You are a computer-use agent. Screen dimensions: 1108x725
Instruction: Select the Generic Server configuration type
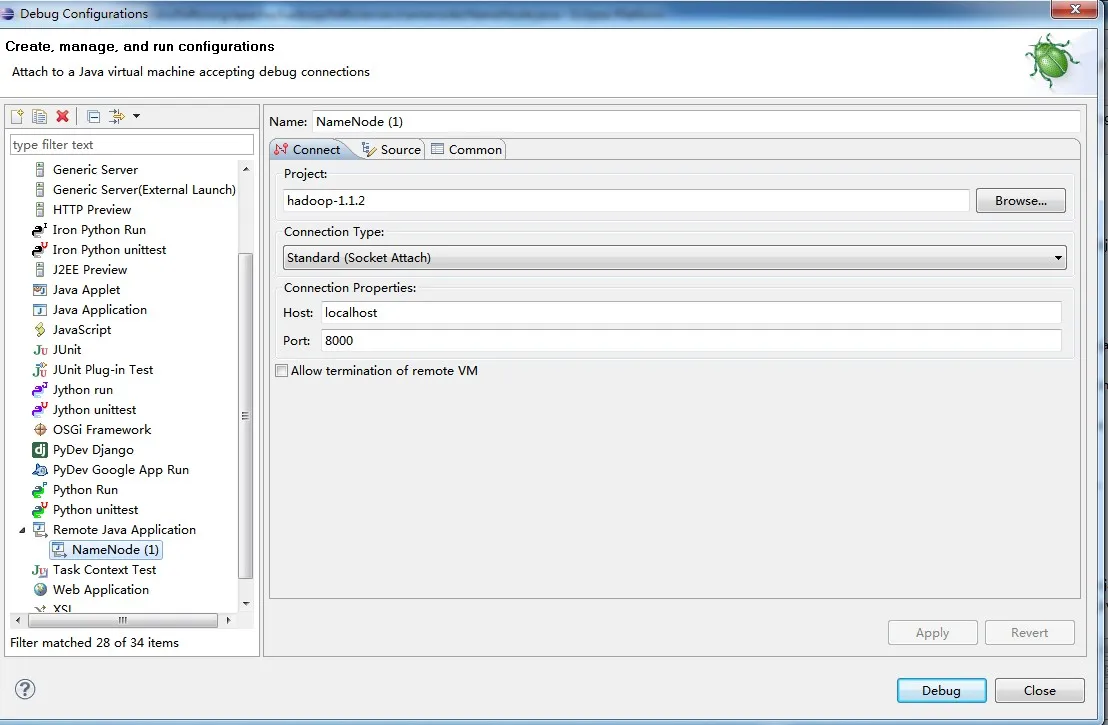(95, 170)
